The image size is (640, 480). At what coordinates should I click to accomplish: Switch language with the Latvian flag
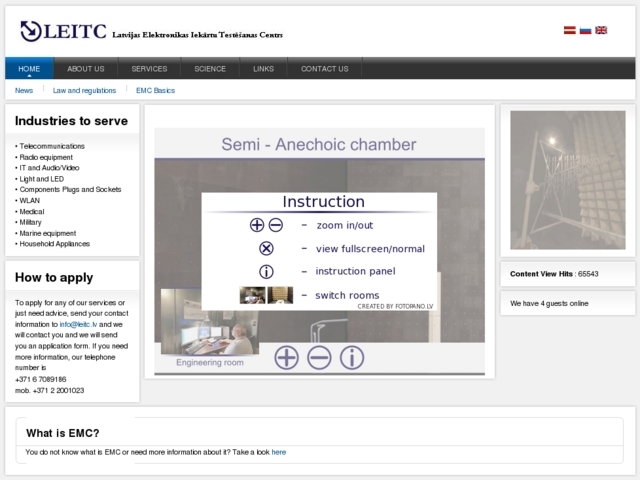[569, 30]
